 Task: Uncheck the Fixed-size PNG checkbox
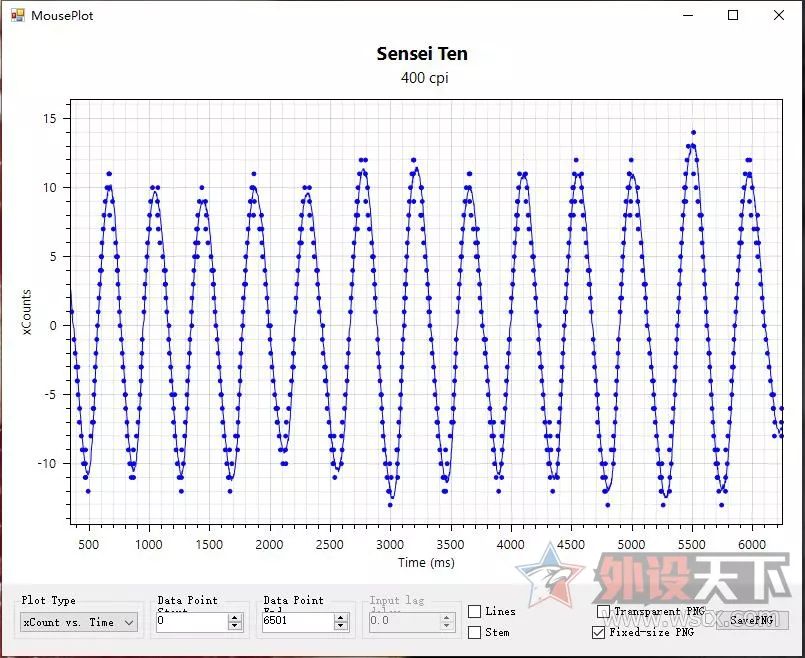pyautogui.click(x=598, y=632)
